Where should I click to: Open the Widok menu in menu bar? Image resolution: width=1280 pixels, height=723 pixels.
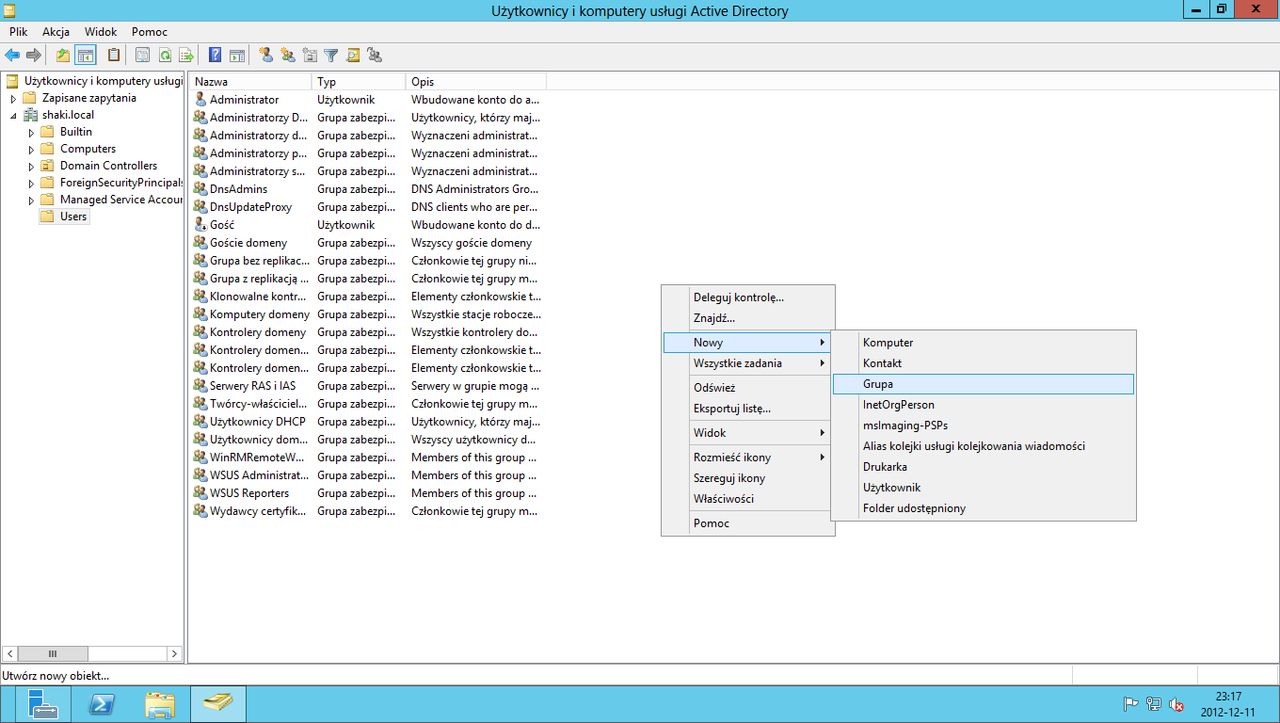[x=100, y=32]
